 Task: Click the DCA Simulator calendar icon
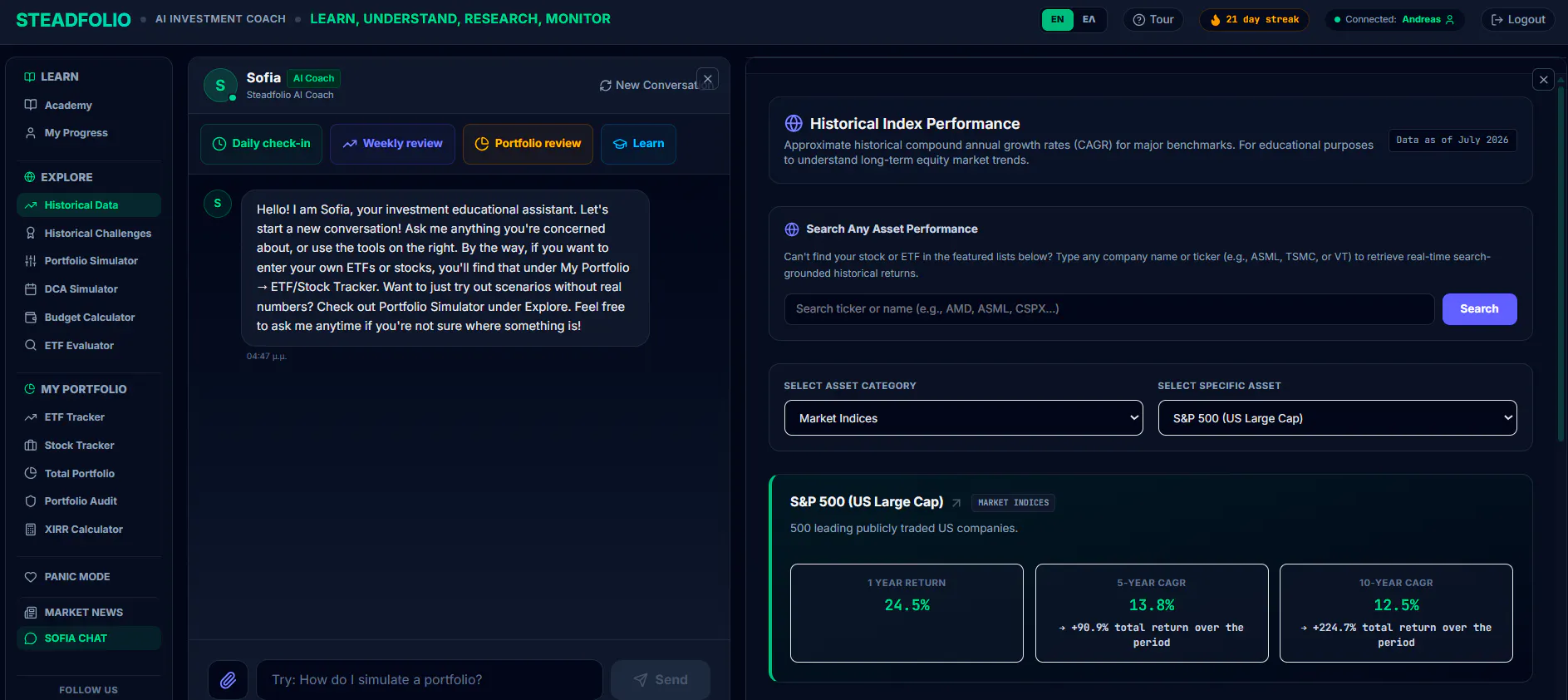click(x=31, y=289)
